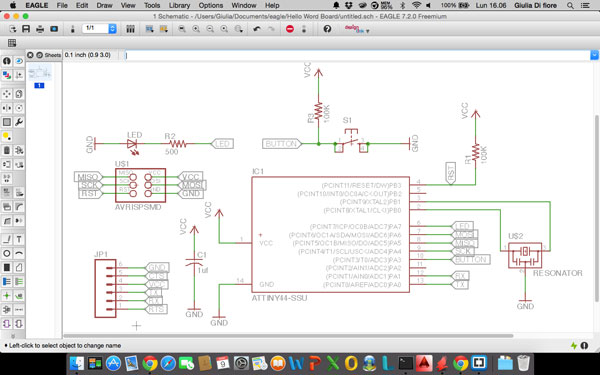Click the vertical scrollbar of schematic
The width and height of the screenshot is (600, 375).
[x=597, y=209]
